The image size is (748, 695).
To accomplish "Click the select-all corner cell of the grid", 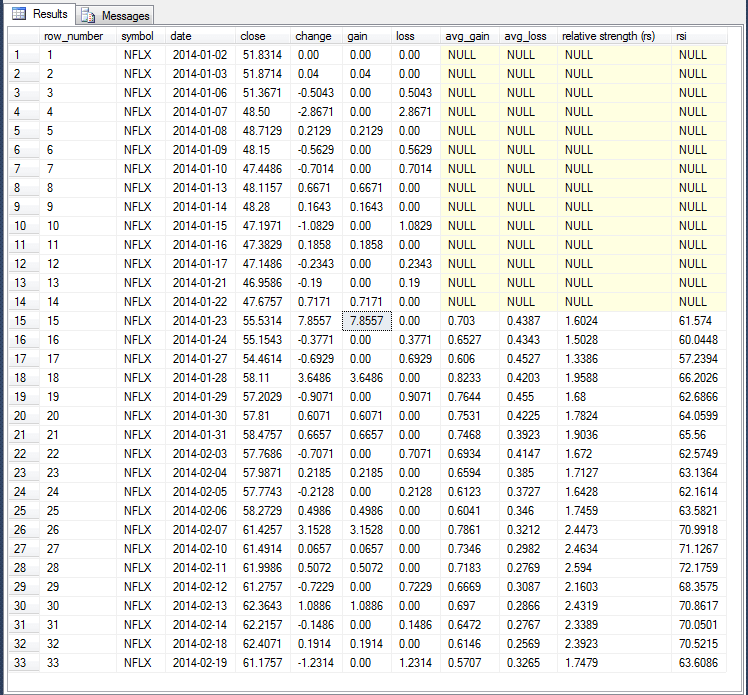I will 23,36.
